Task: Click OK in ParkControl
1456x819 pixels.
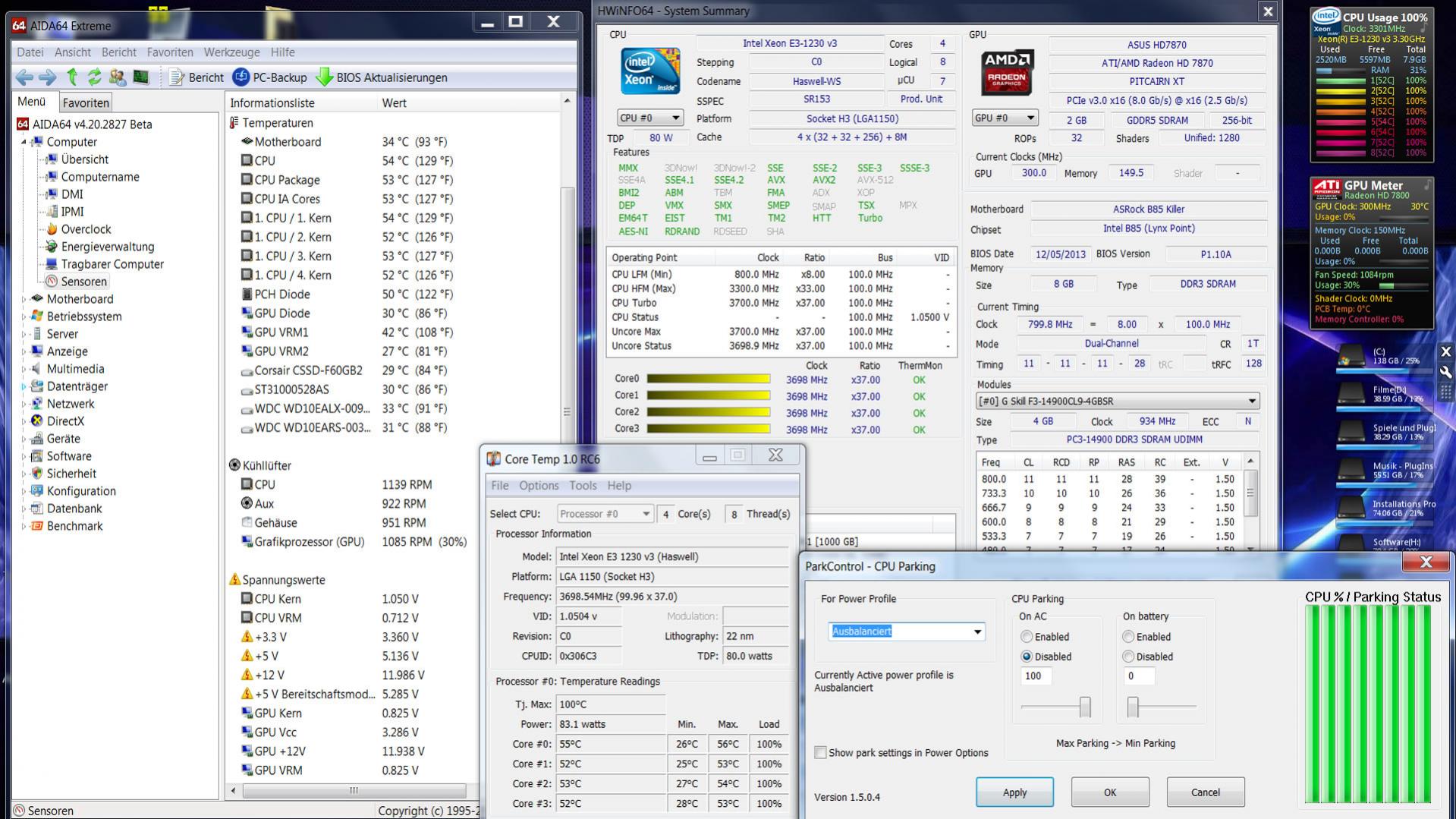Action: [1110, 792]
